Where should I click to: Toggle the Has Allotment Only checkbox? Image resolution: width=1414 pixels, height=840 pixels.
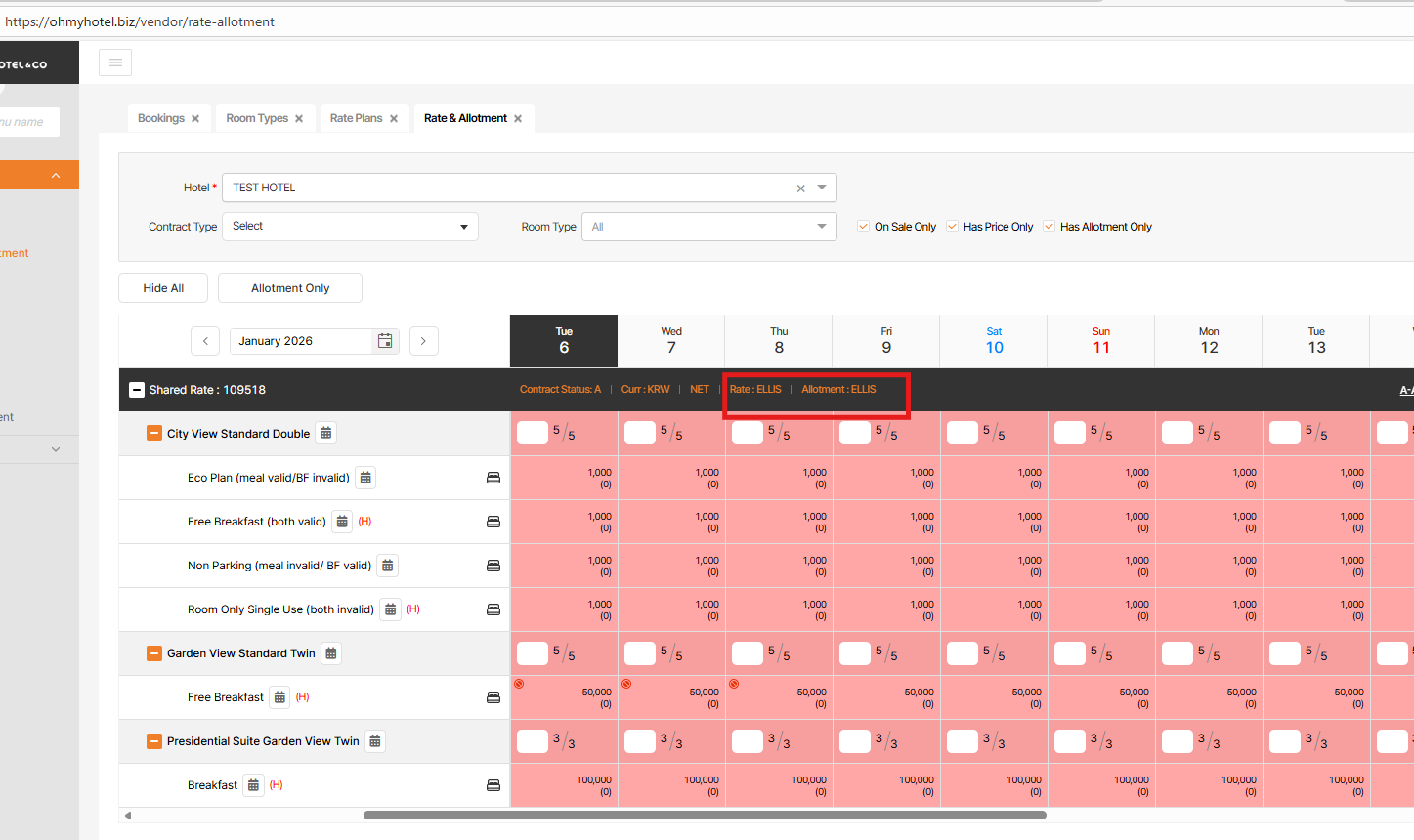click(x=1049, y=227)
